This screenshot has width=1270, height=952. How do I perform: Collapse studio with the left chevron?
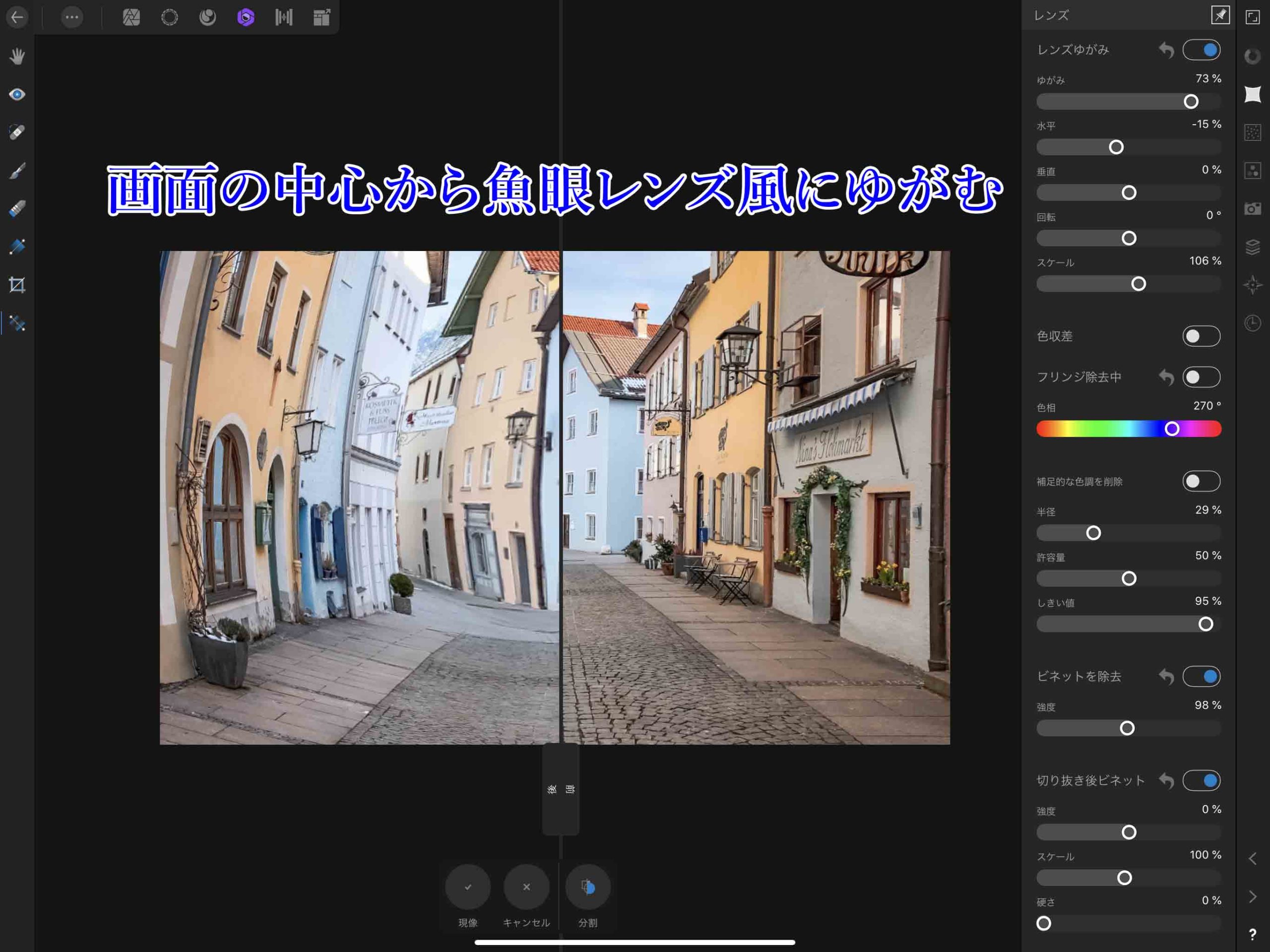click(1253, 859)
